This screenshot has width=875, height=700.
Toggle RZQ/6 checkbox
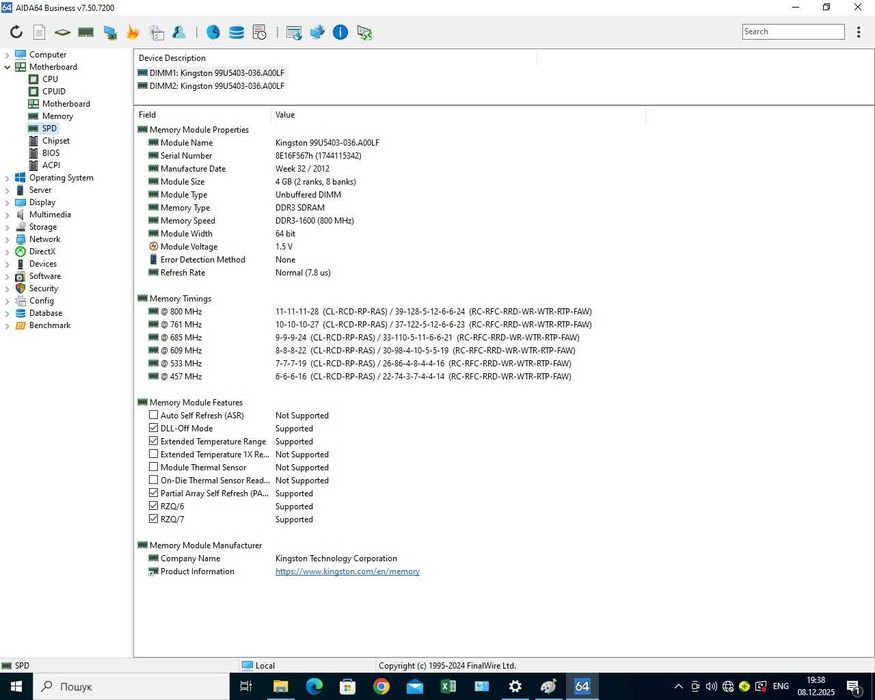[153, 506]
